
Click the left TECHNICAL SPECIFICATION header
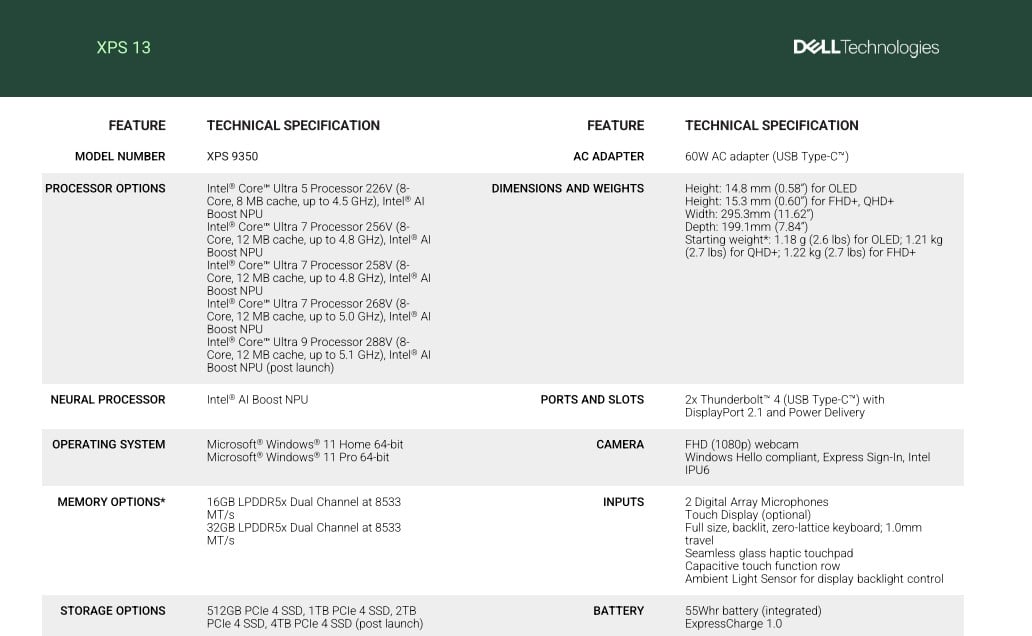click(294, 125)
